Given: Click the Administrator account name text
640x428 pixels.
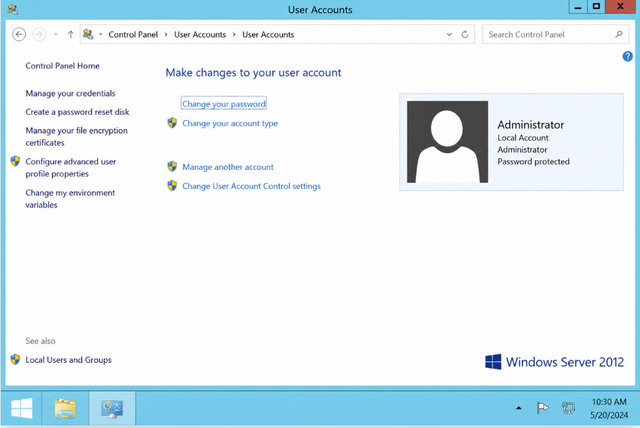Looking at the screenshot, I should [531, 125].
